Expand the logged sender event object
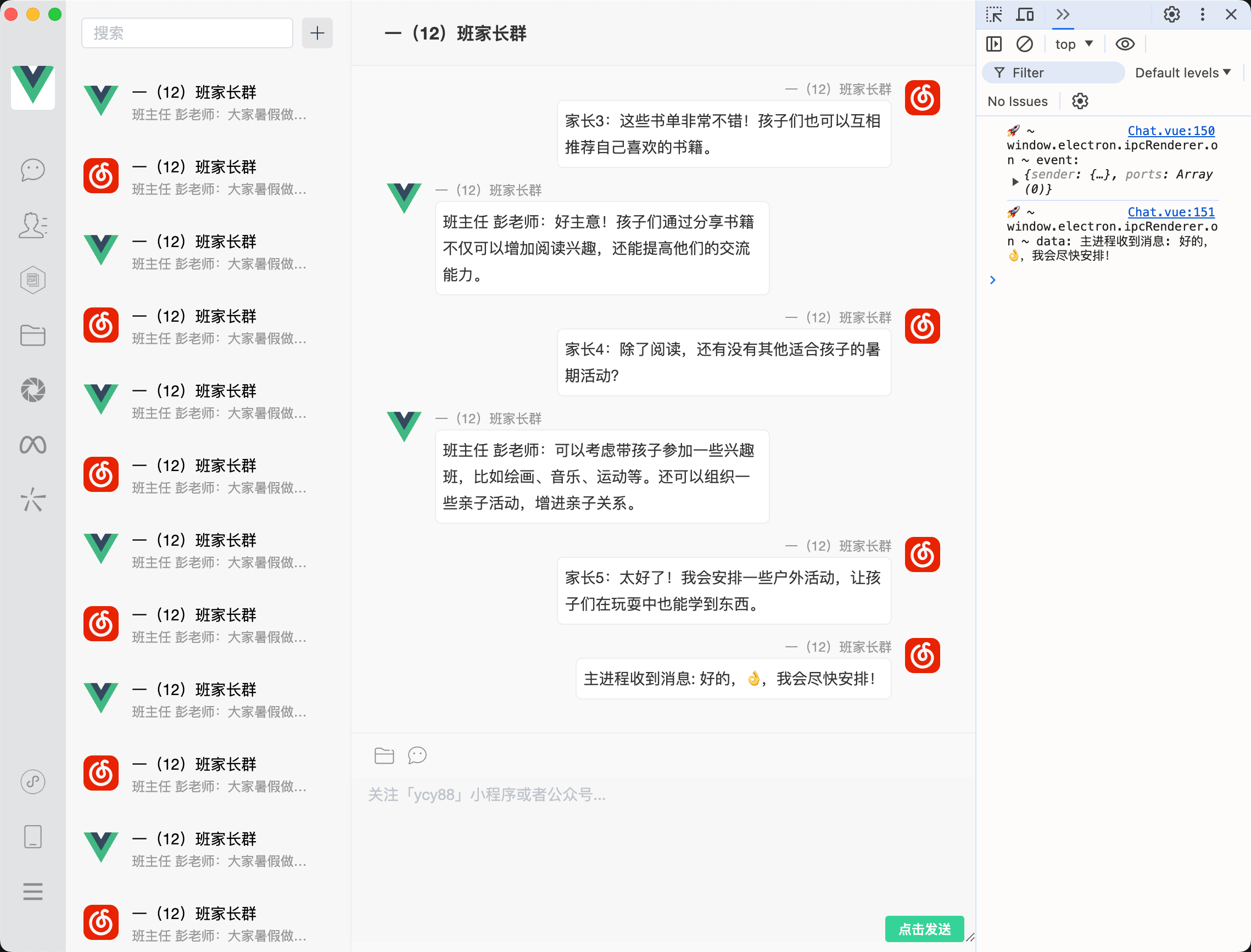 click(x=1015, y=181)
